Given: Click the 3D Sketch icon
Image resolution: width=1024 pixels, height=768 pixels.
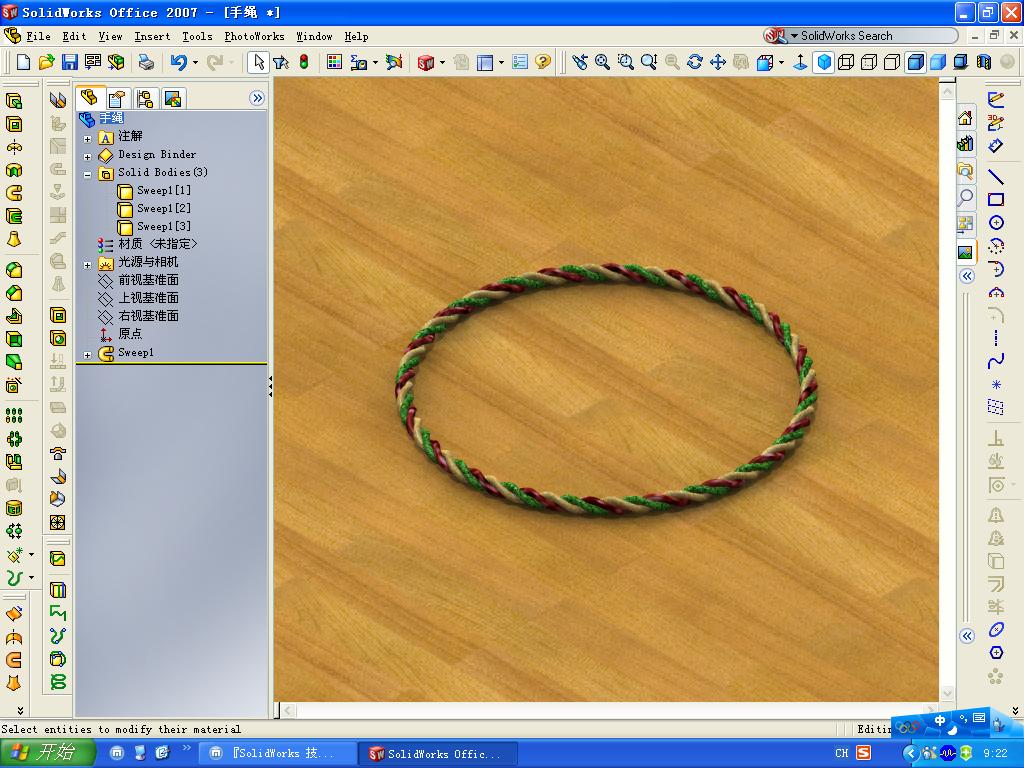Looking at the screenshot, I should point(995,123).
